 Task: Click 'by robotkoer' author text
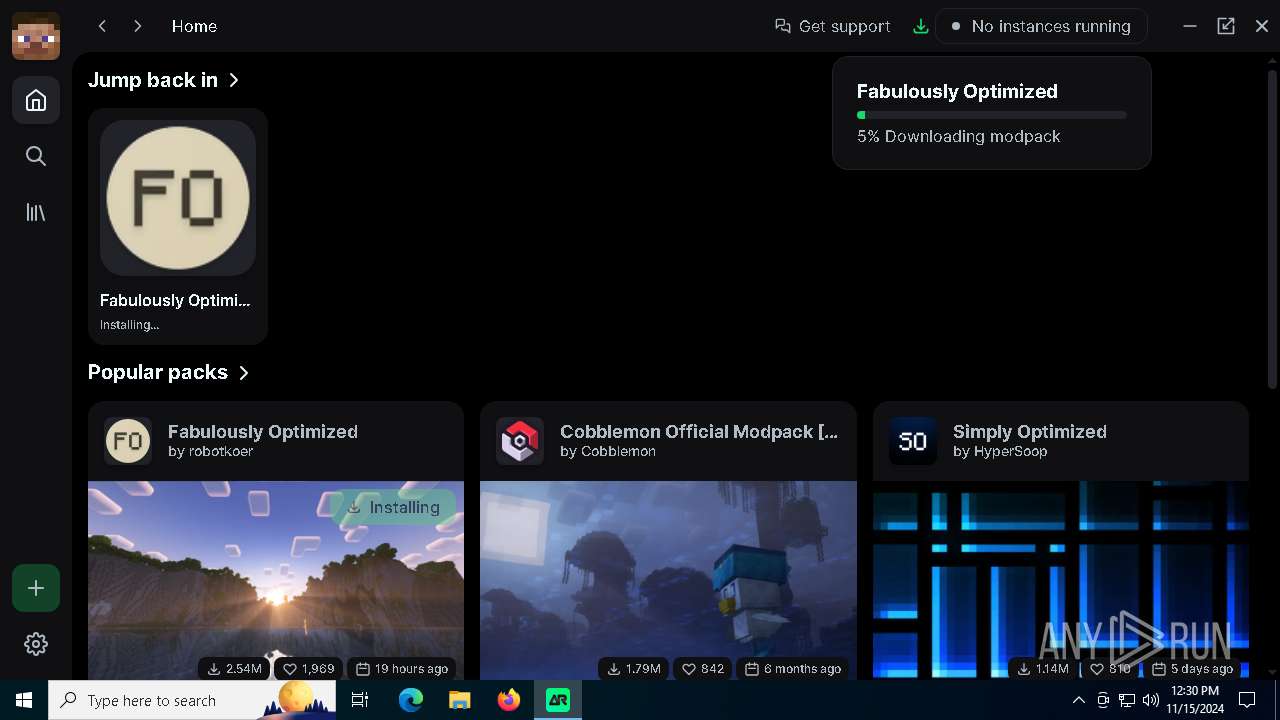(210, 451)
